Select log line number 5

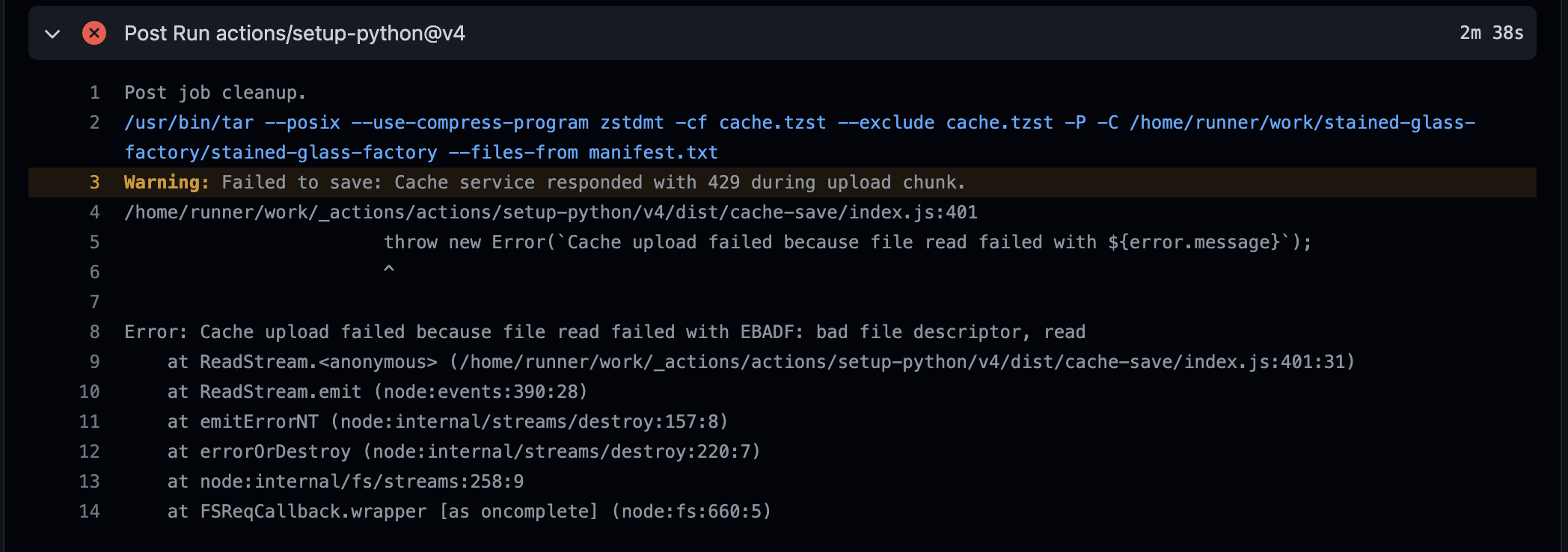94,242
